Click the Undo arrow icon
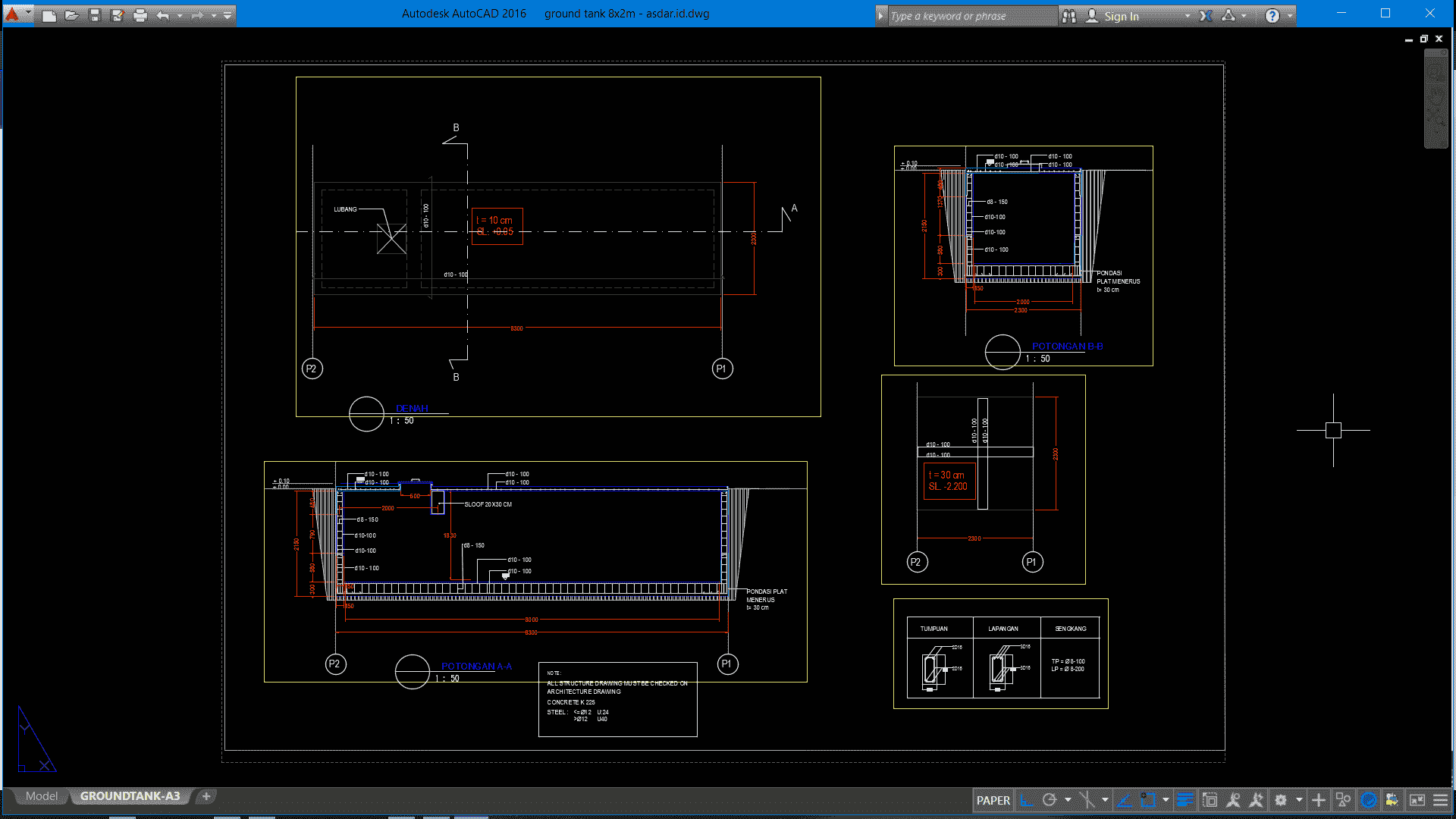This screenshot has height=819, width=1456. click(163, 15)
